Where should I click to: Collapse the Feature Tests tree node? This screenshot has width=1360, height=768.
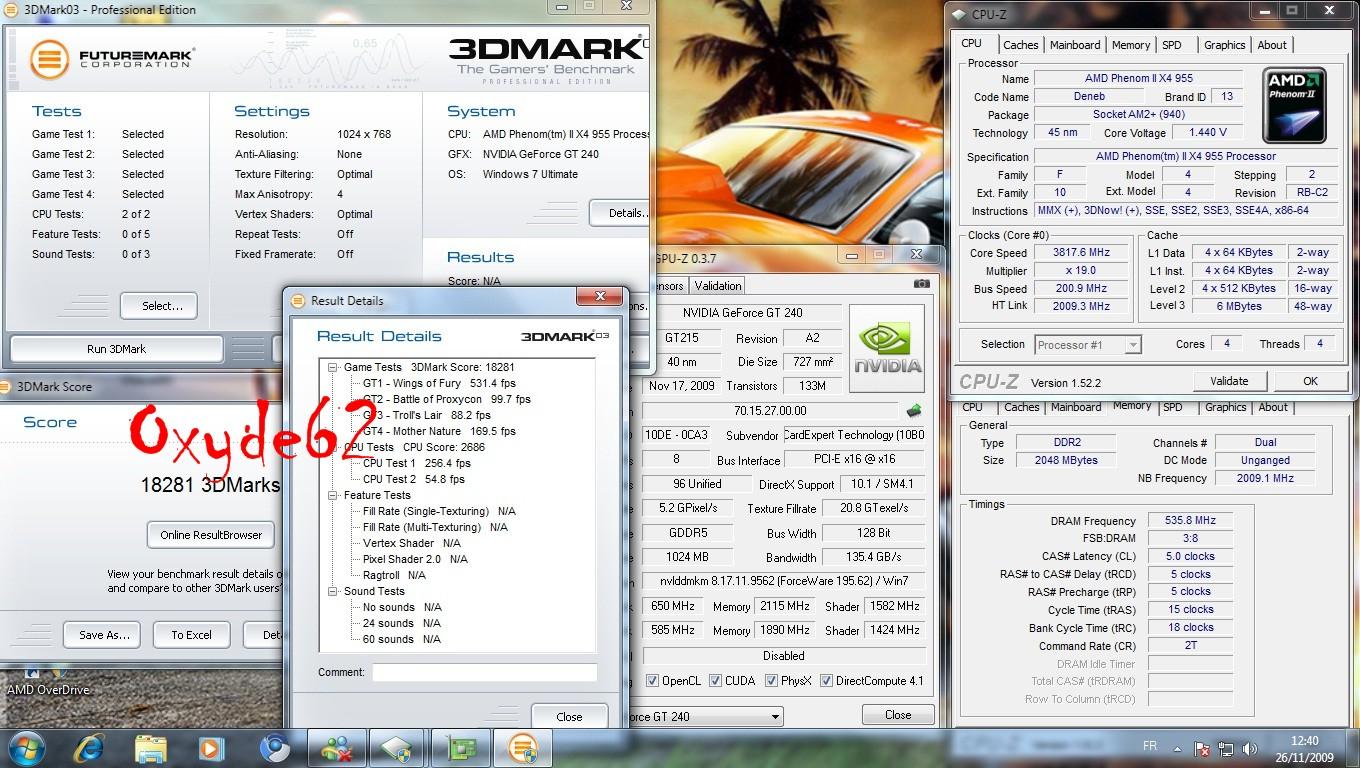333,495
